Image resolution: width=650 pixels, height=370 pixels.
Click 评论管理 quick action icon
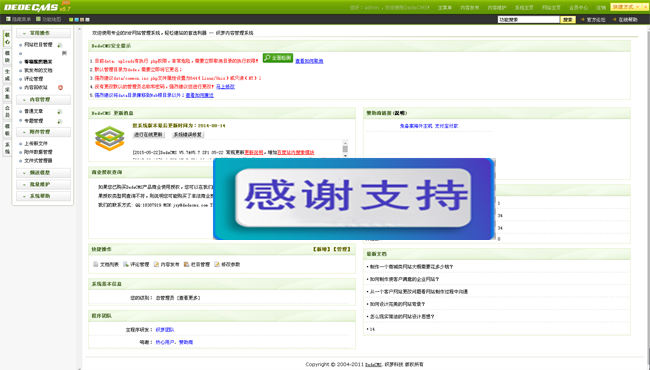point(126,264)
